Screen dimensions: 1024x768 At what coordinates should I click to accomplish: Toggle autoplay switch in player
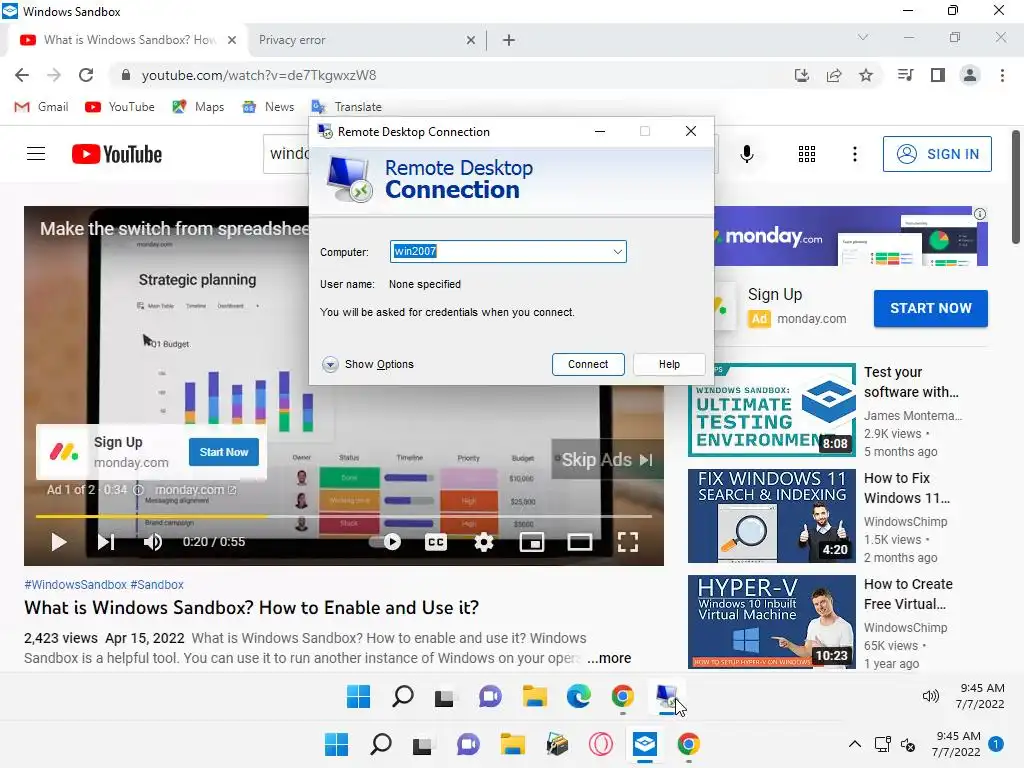click(385, 542)
